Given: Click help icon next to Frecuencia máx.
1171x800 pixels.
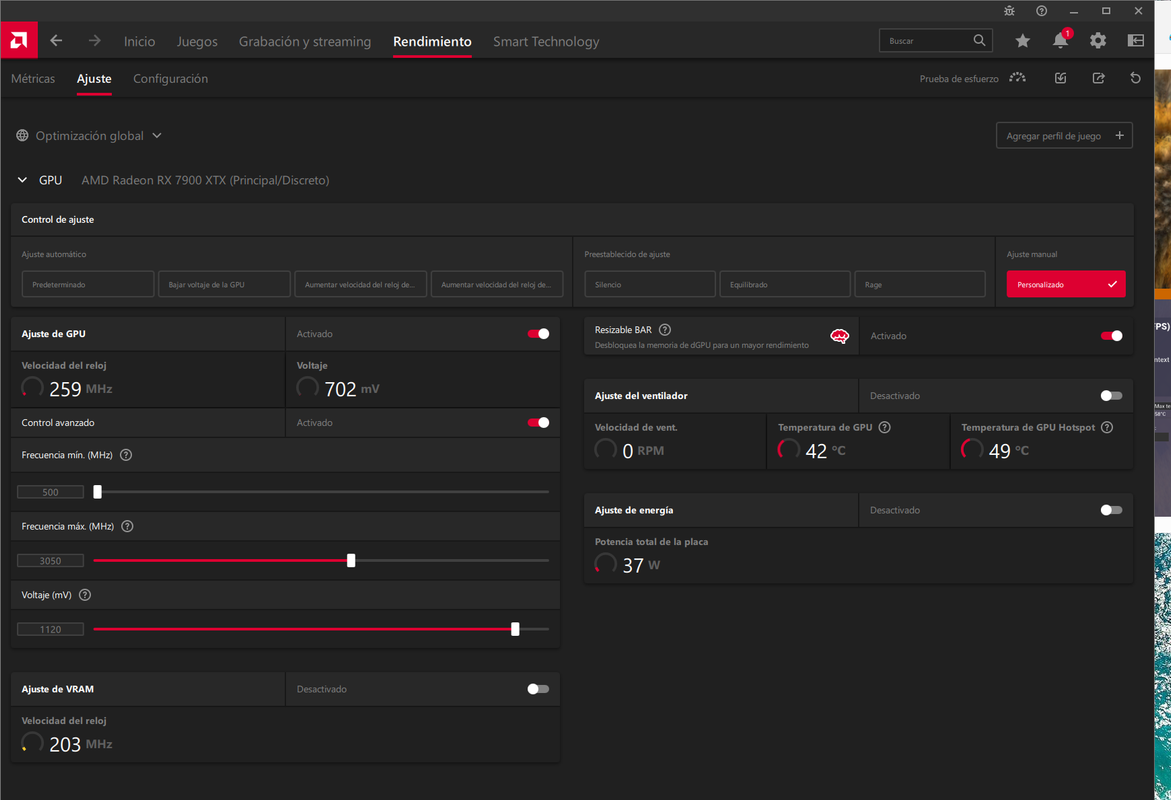Looking at the screenshot, I should point(128,527).
